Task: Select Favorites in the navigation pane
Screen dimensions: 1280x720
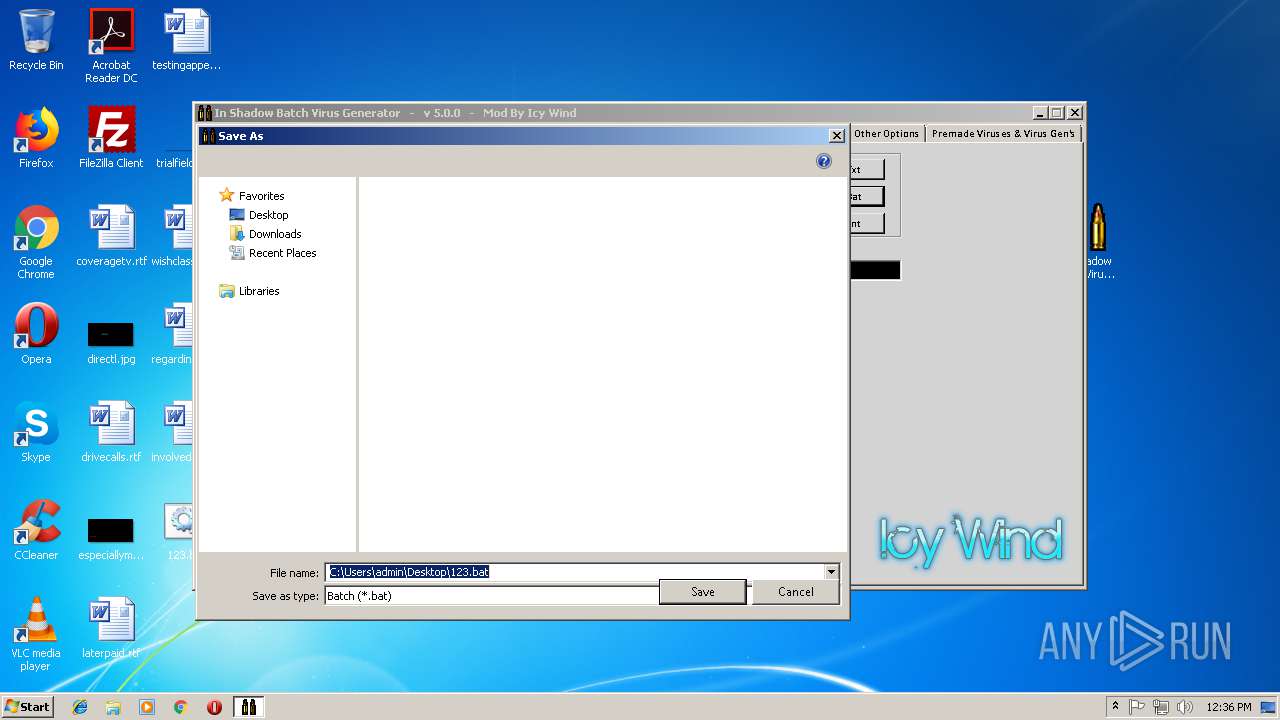Action: click(261, 196)
